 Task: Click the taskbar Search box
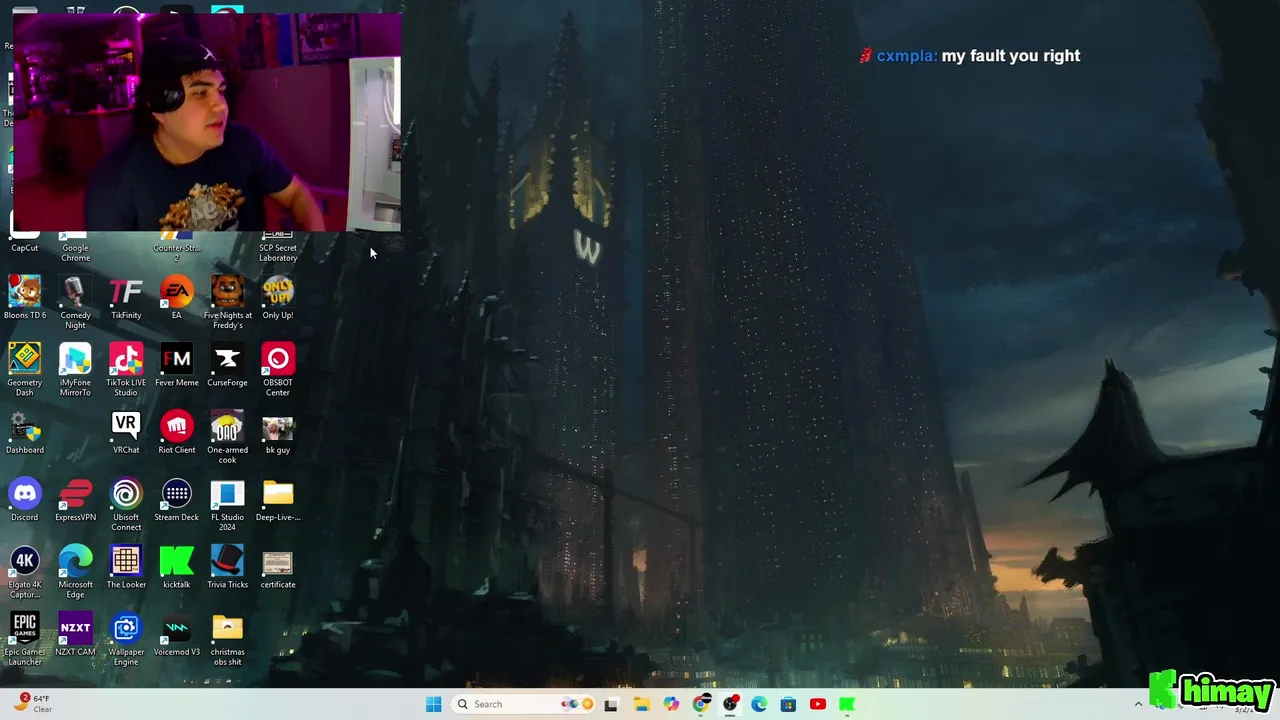coord(524,704)
